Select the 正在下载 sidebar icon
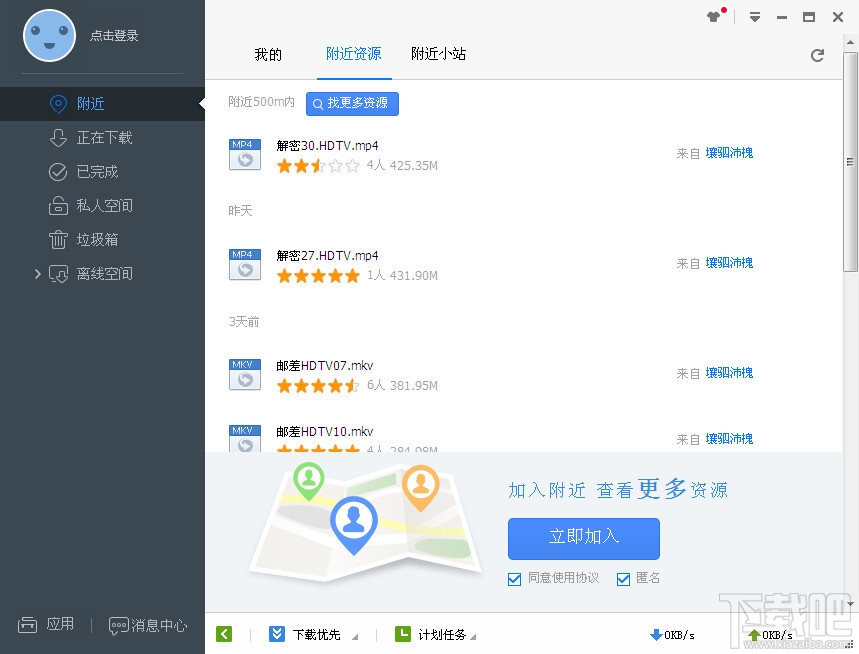This screenshot has width=859, height=654. pos(58,137)
